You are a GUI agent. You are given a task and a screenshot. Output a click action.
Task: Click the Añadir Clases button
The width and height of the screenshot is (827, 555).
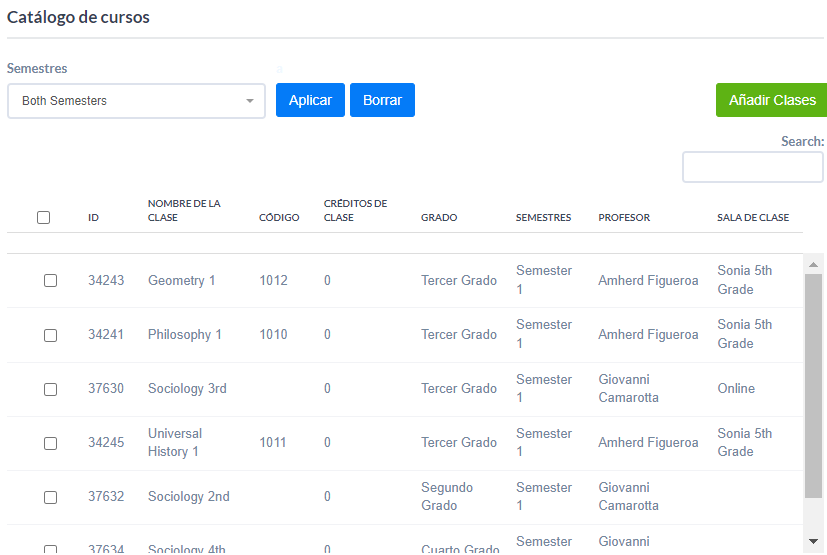[x=771, y=100]
